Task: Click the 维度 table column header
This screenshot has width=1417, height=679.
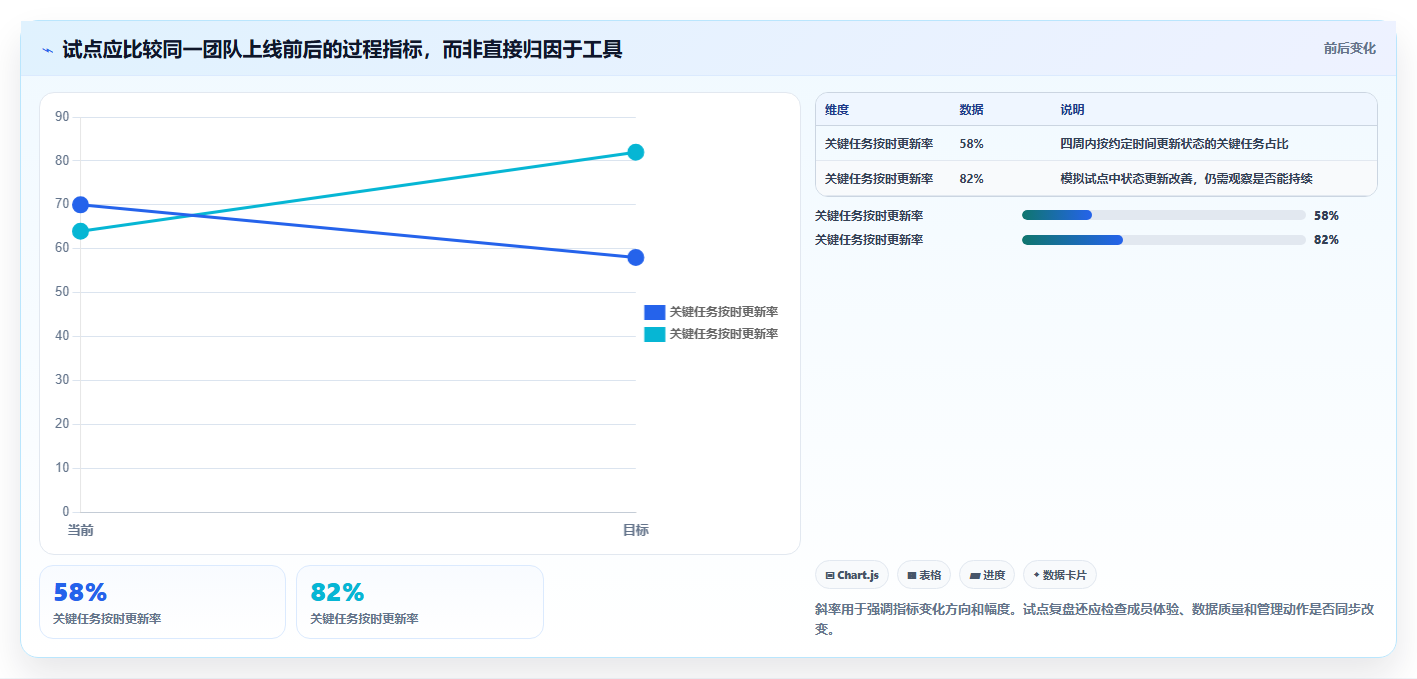Action: (x=837, y=110)
